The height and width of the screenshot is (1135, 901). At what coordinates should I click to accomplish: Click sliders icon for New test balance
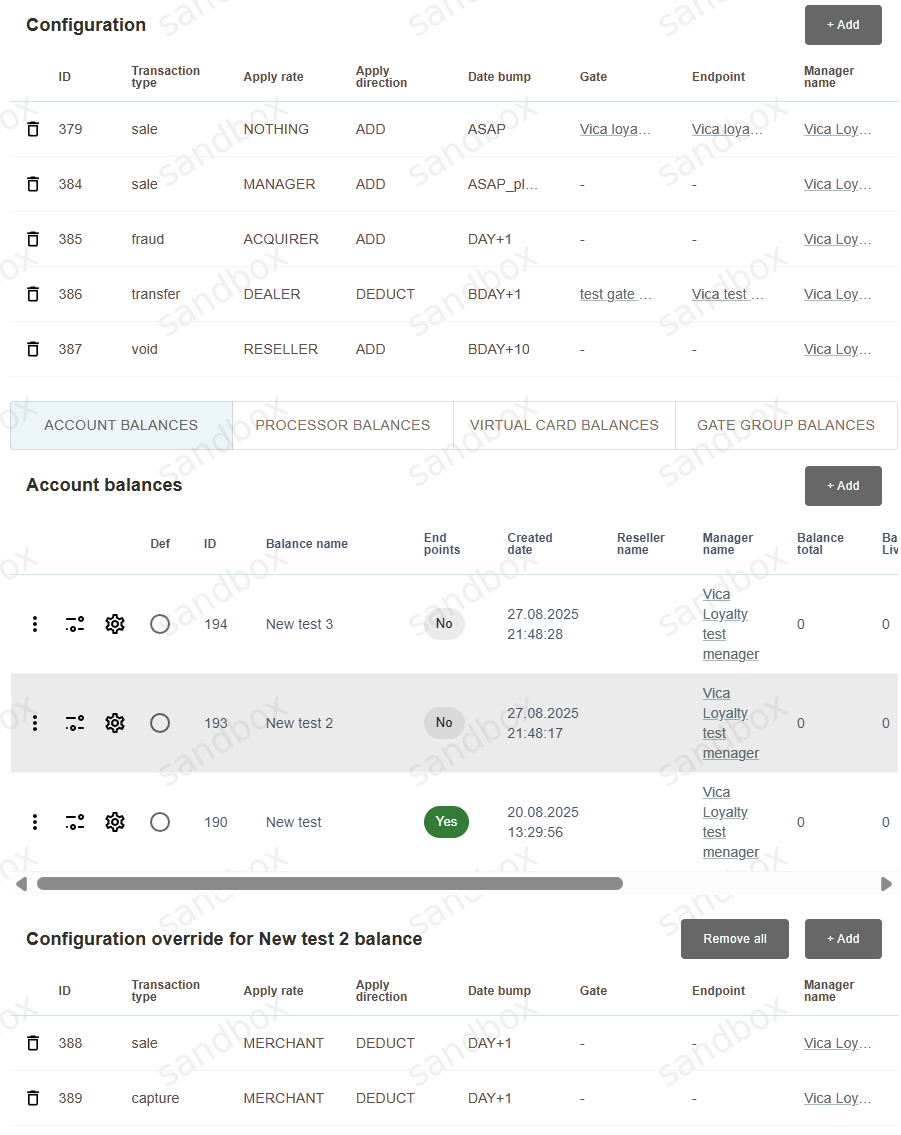tap(75, 822)
